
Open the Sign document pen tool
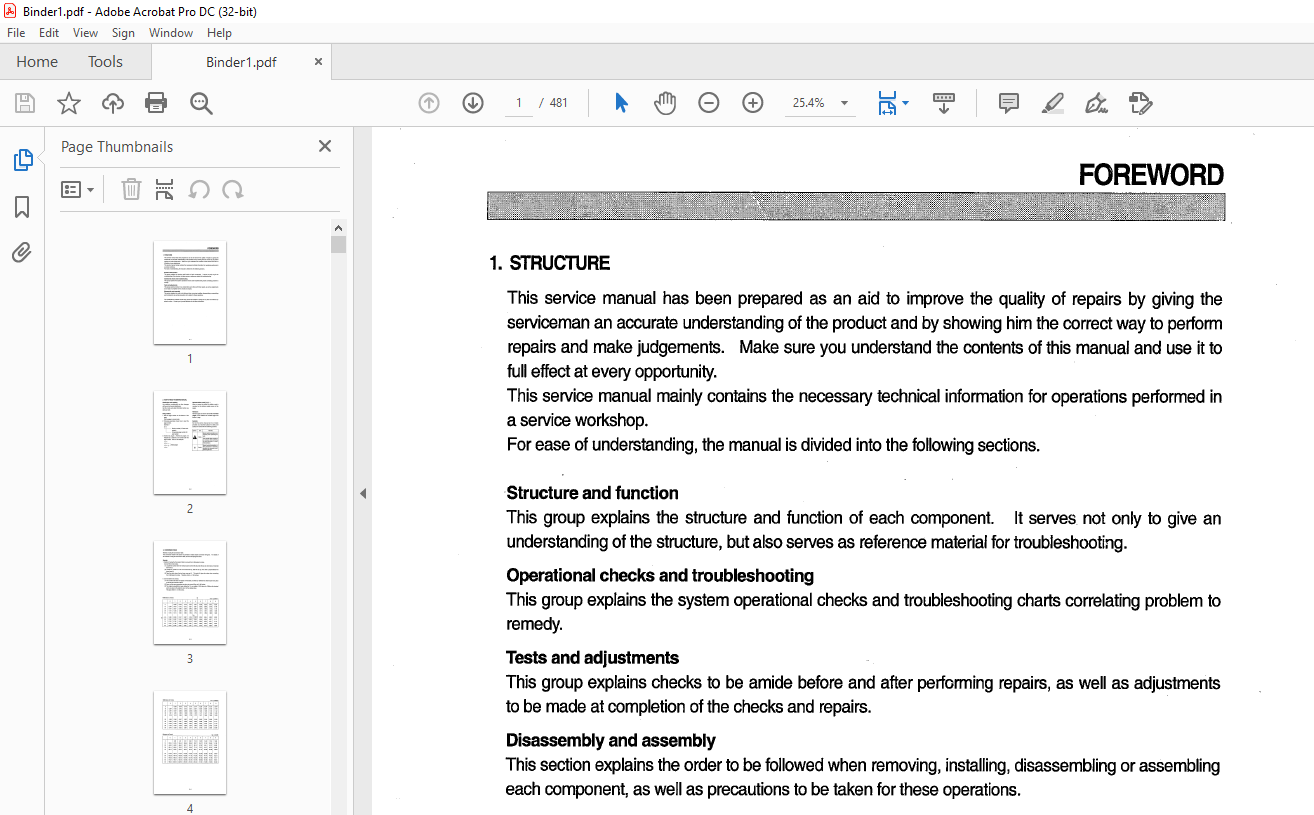pyautogui.click(x=1096, y=103)
